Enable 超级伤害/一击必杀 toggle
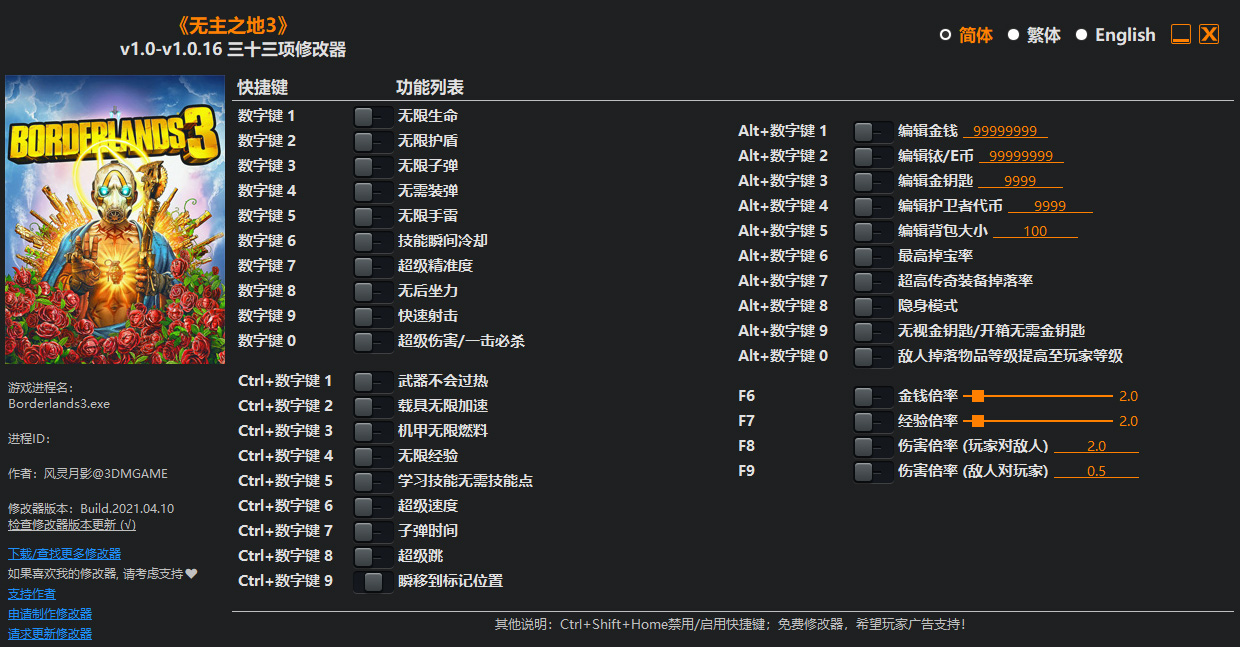The image size is (1240, 647). (x=373, y=342)
